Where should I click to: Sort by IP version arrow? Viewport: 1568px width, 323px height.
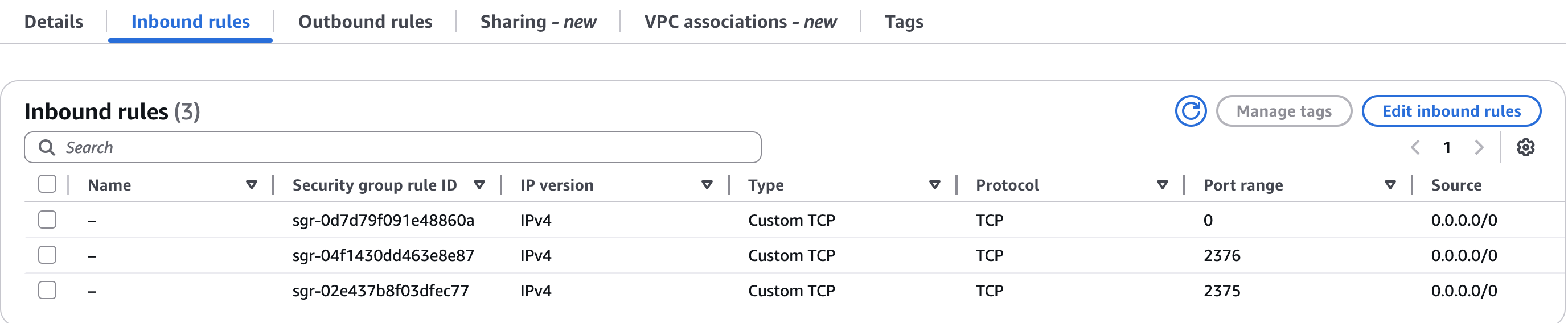click(x=707, y=185)
